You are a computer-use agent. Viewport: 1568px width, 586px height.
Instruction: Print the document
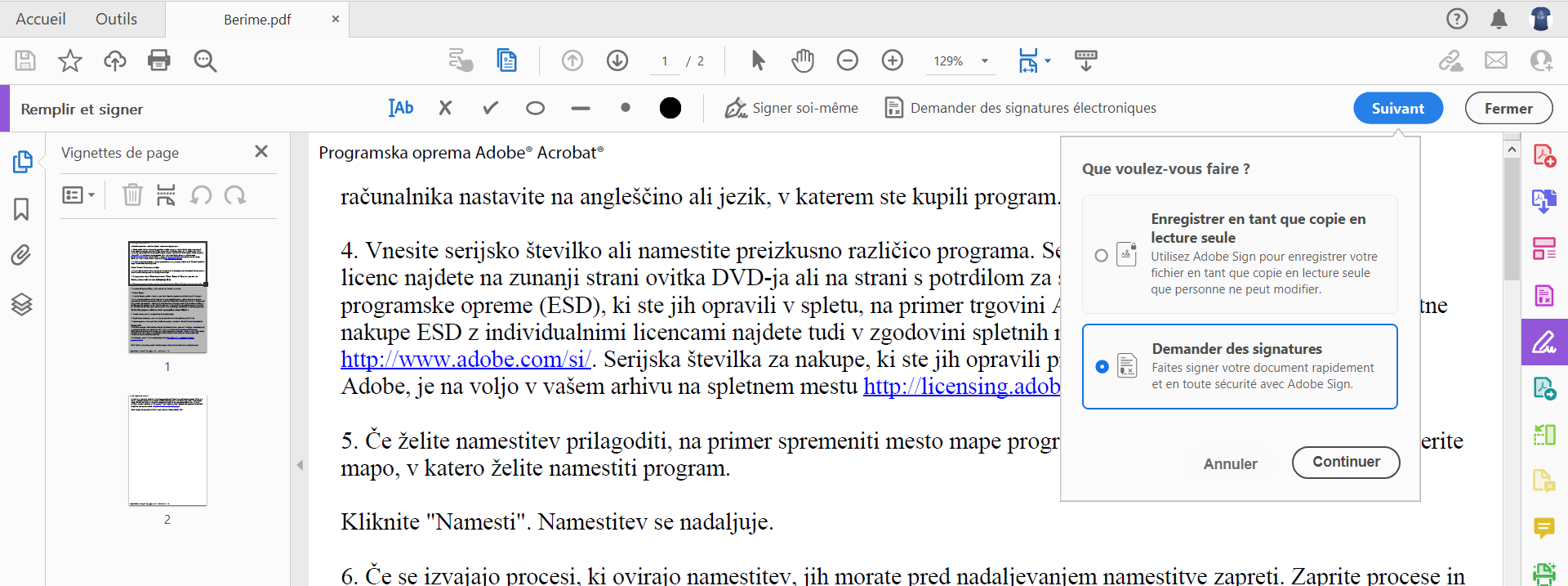[159, 60]
